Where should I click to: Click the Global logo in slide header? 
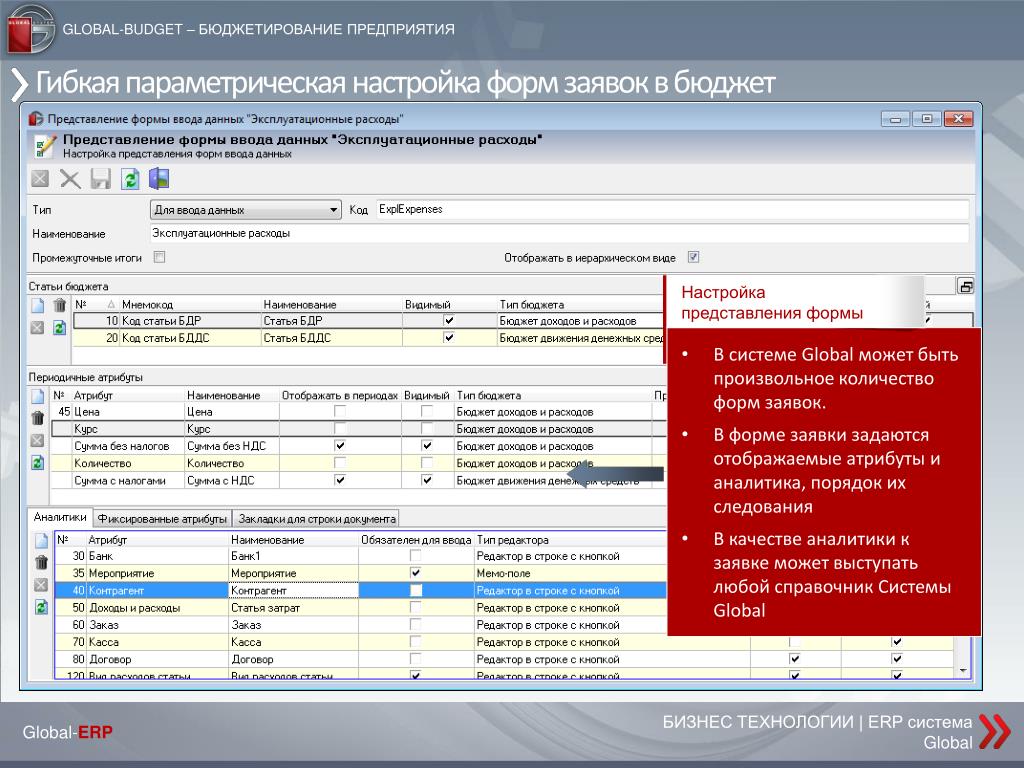click(x=29, y=28)
